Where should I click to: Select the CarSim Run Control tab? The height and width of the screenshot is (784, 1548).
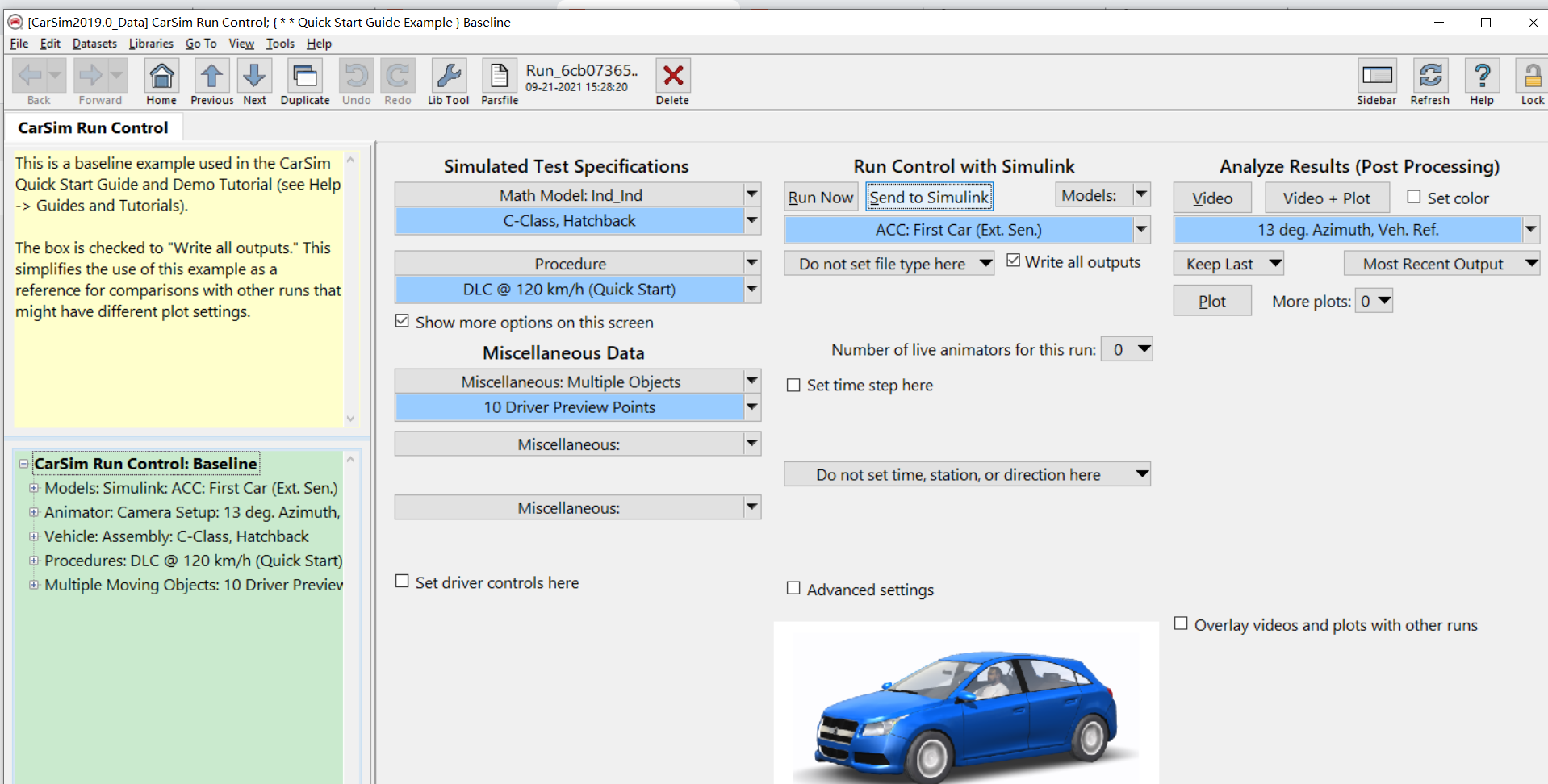94,127
